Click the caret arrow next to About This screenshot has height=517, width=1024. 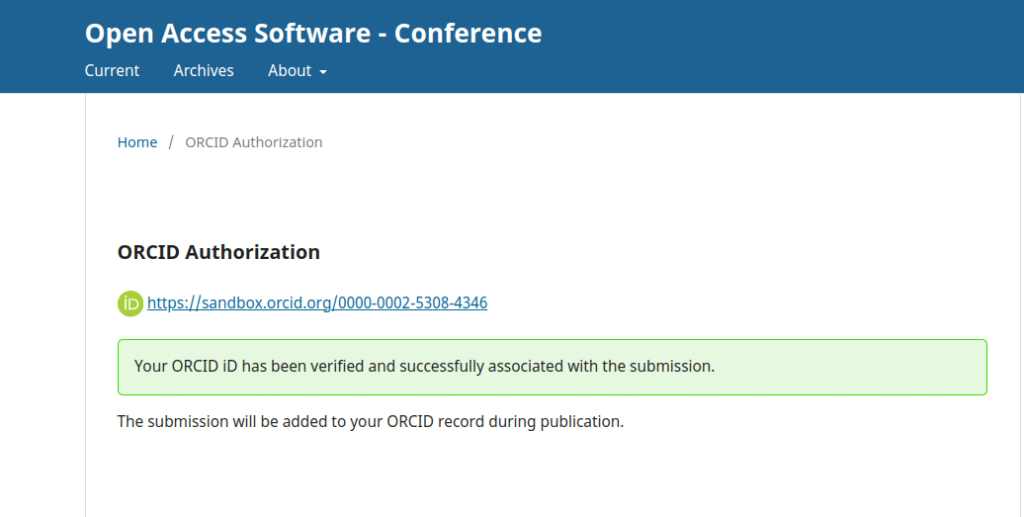(x=323, y=72)
